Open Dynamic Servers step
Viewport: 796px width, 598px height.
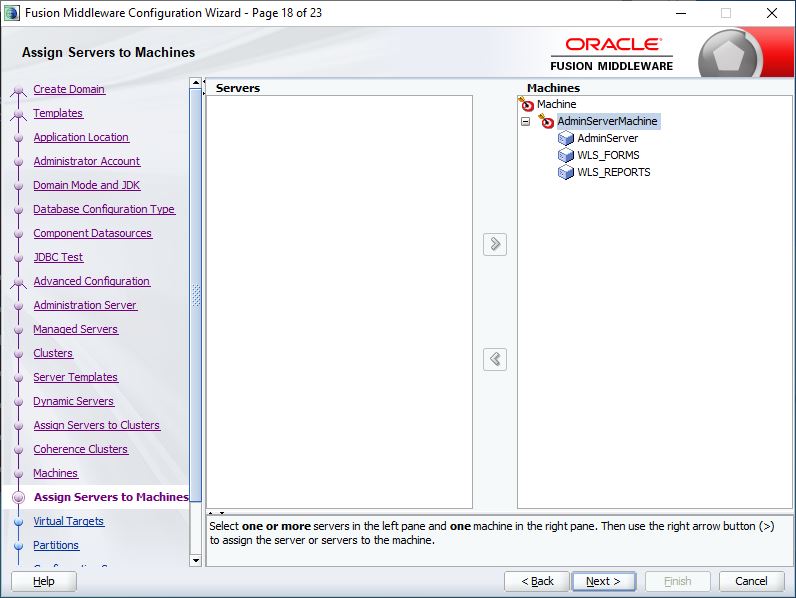coord(74,401)
